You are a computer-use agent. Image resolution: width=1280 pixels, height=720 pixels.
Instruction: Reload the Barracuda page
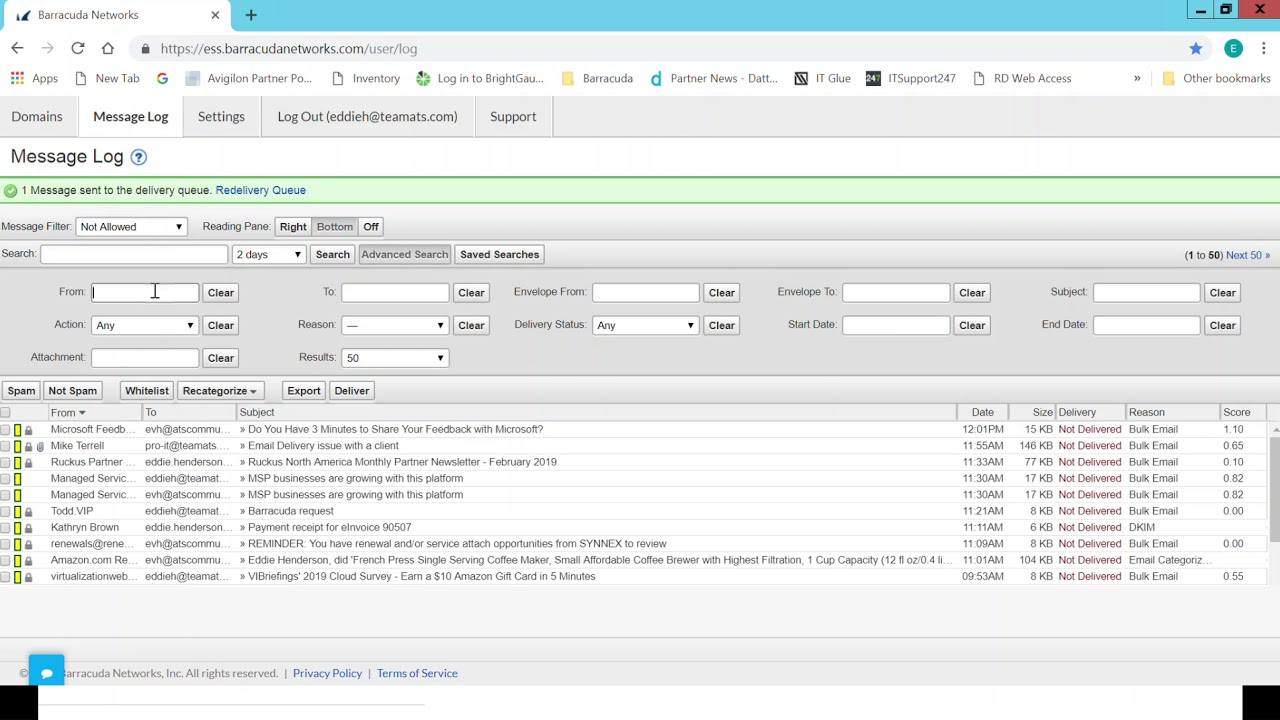77,48
